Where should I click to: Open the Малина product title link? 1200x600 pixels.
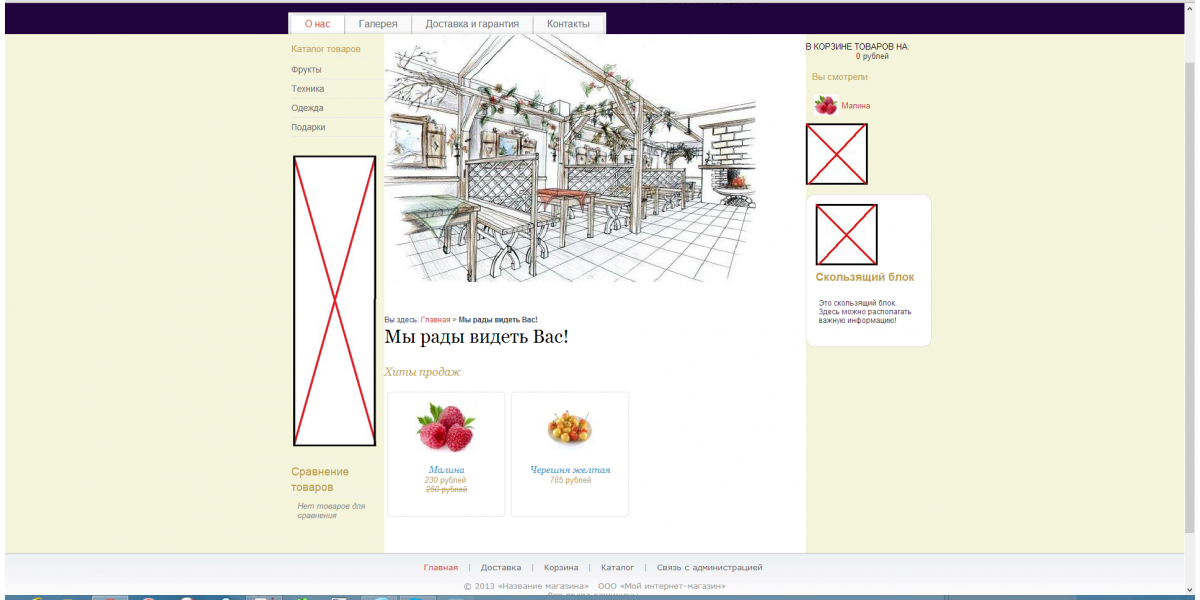click(446, 470)
